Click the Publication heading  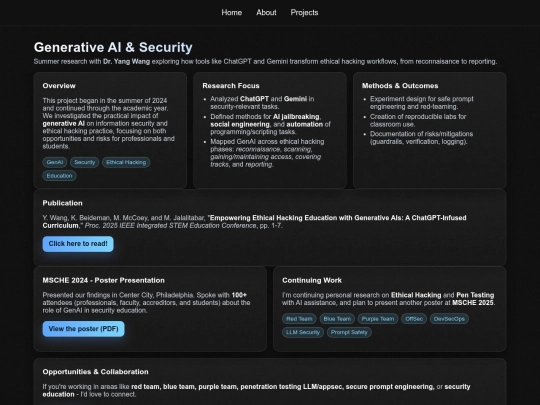62,203
